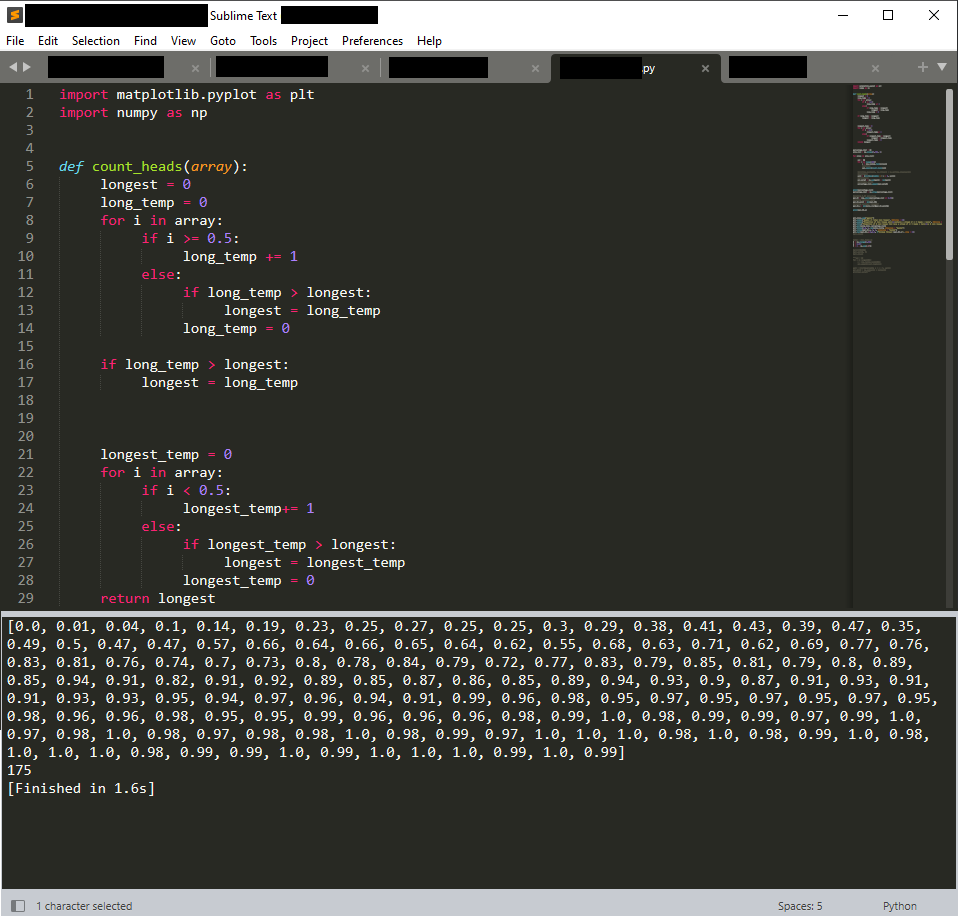958x916 pixels.
Task: Open the View menu
Action: (183, 41)
